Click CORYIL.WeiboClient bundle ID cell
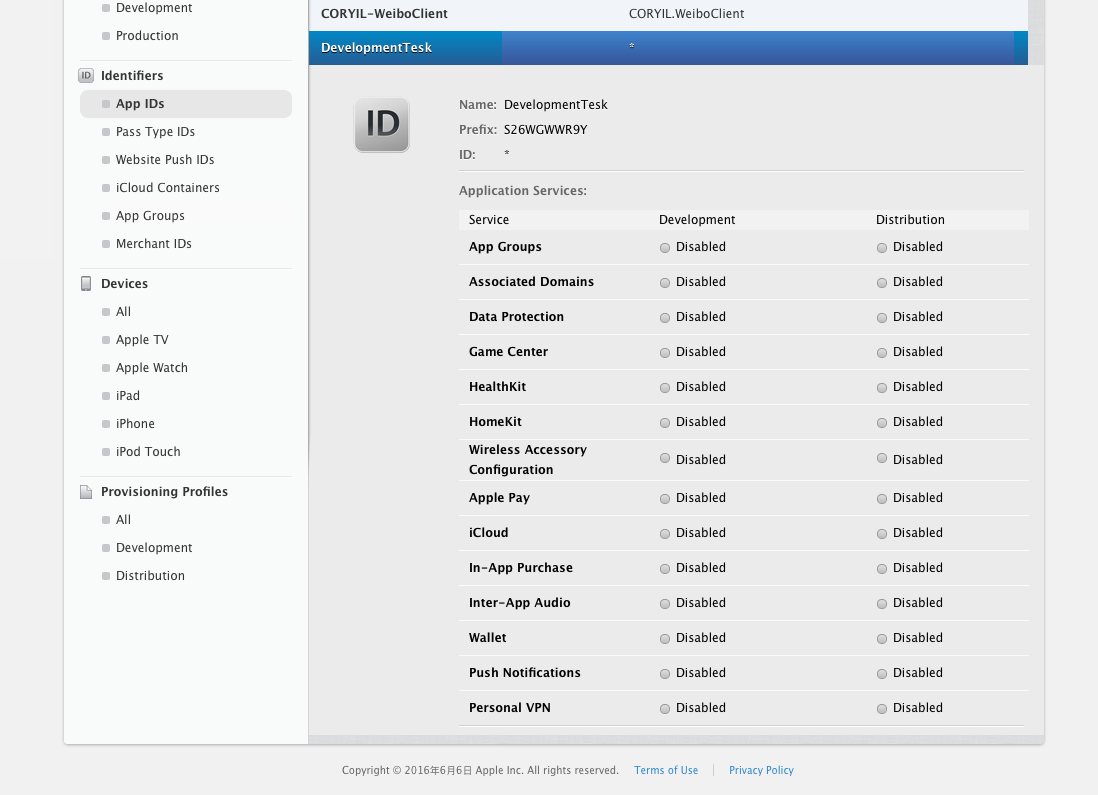This screenshot has height=795, width=1098. point(686,14)
